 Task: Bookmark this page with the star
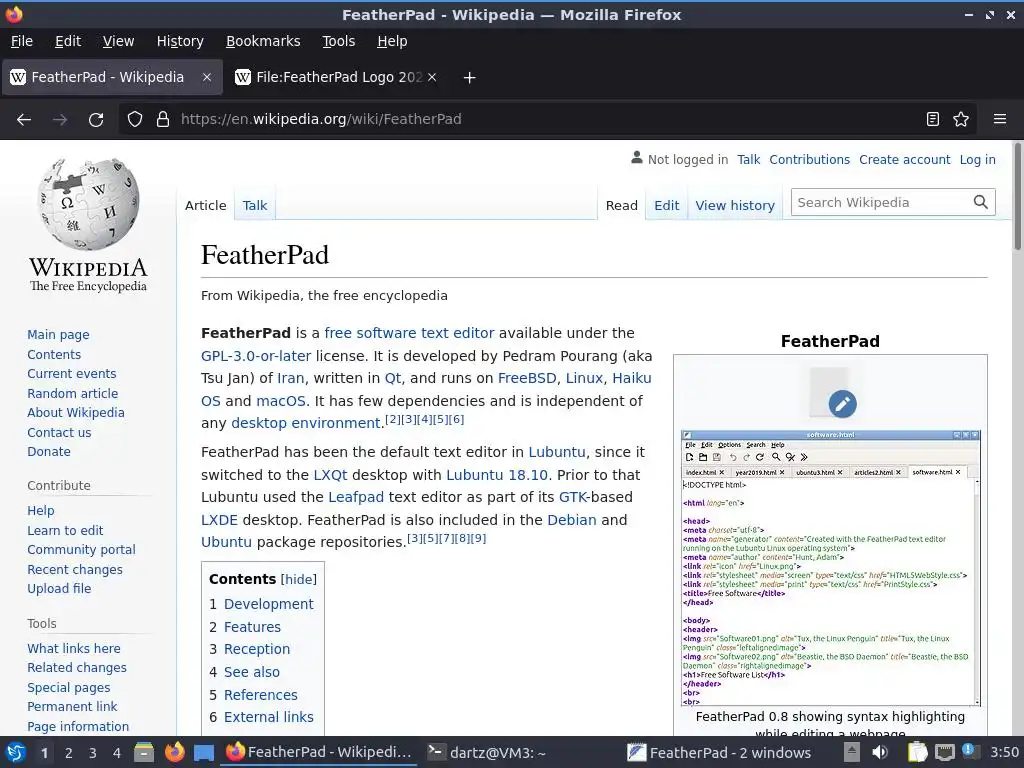point(961,119)
